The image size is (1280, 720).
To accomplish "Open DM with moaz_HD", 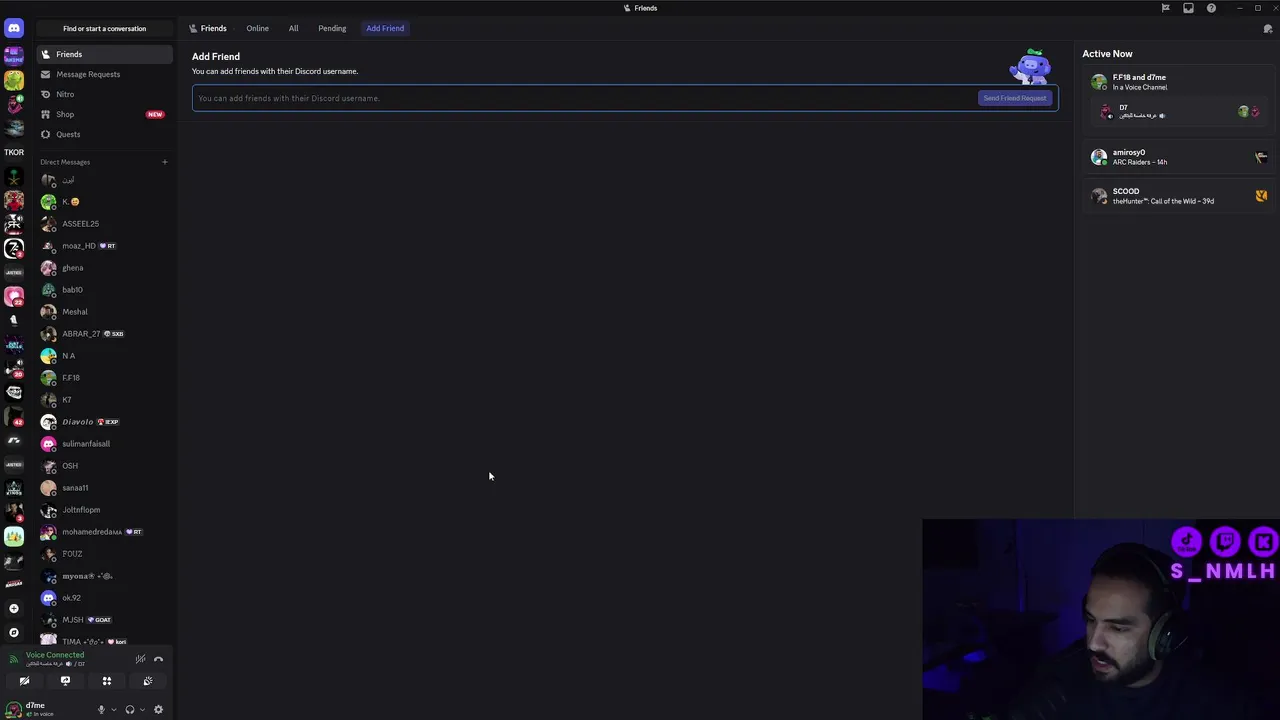I will pos(105,246).
